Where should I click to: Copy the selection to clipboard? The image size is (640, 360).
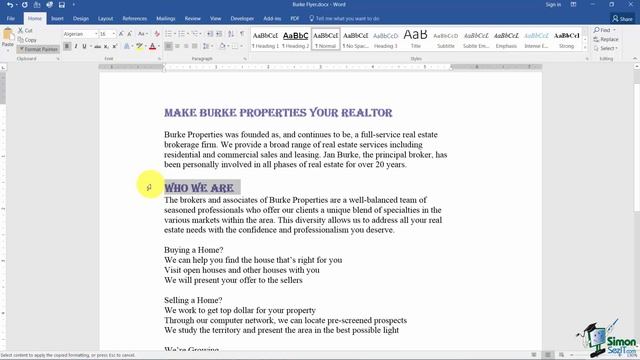click(x=27, y=40)
